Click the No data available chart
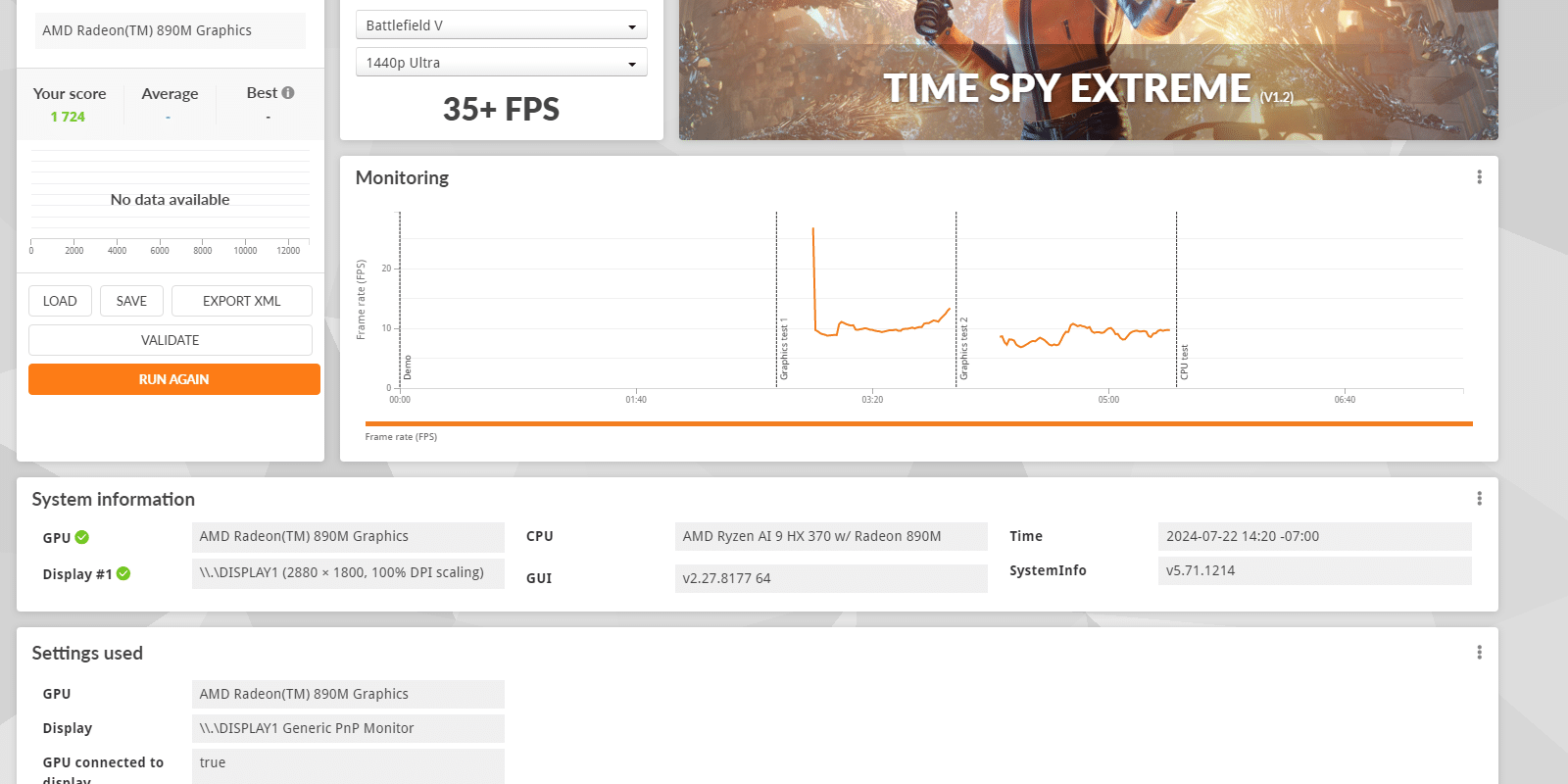Viewport: 1568px width, 784px height. 171,200
